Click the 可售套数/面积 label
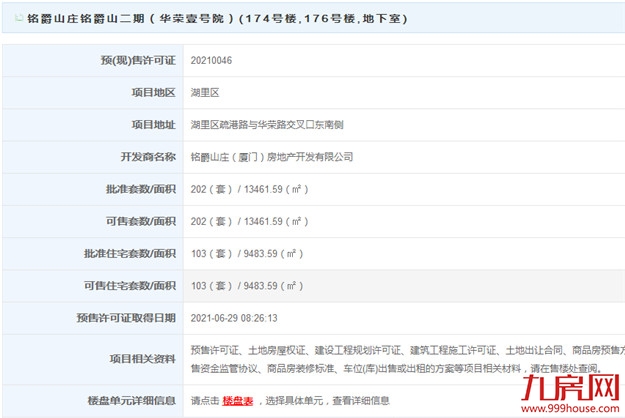The height and width of the screenshot is (418, 625). 141,222
